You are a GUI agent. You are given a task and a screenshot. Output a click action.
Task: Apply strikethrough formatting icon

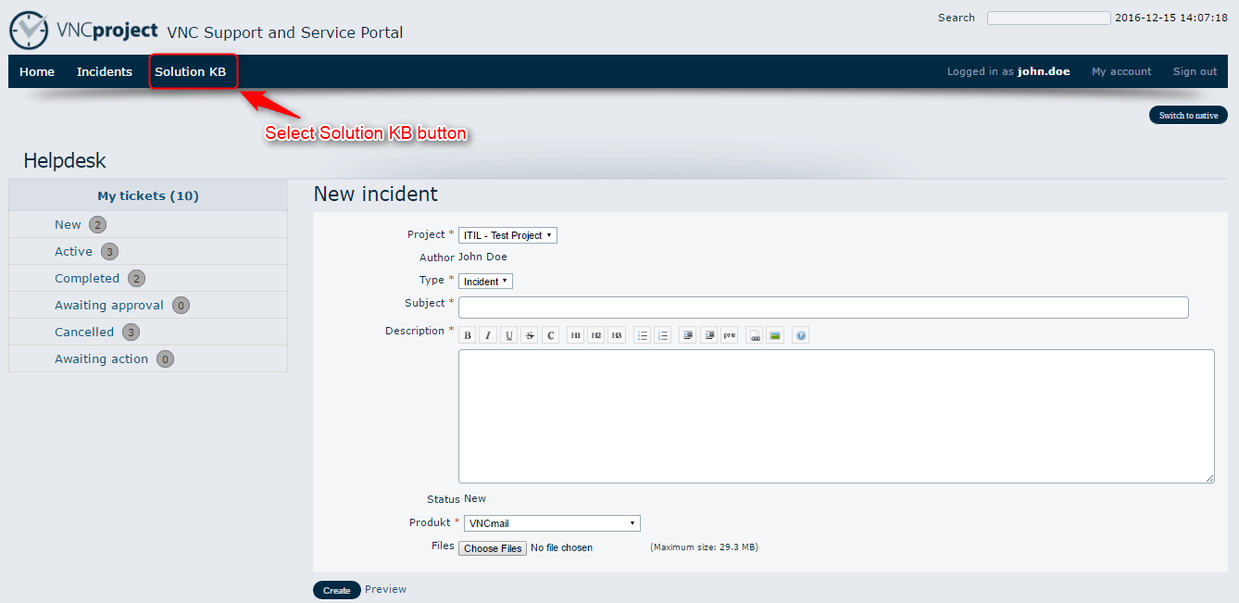point(530,336)
